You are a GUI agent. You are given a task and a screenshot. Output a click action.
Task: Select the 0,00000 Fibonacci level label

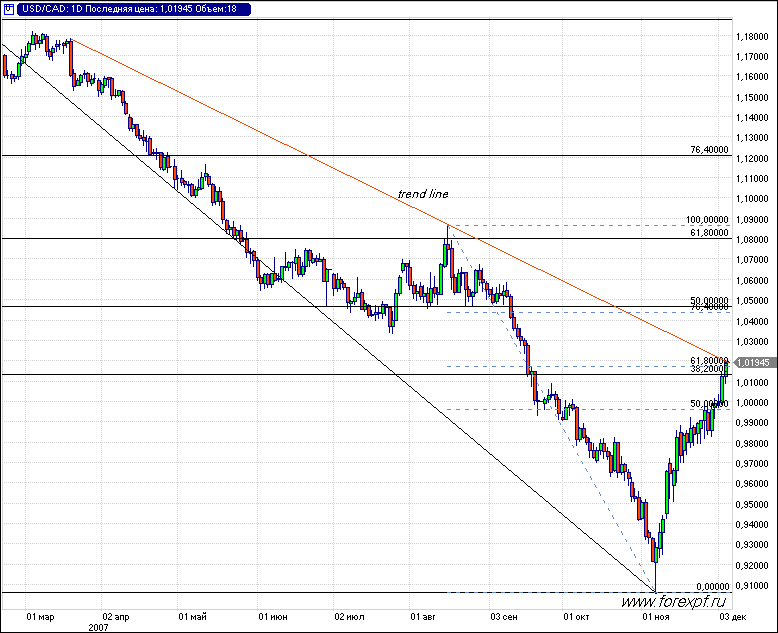coord(710,587)
